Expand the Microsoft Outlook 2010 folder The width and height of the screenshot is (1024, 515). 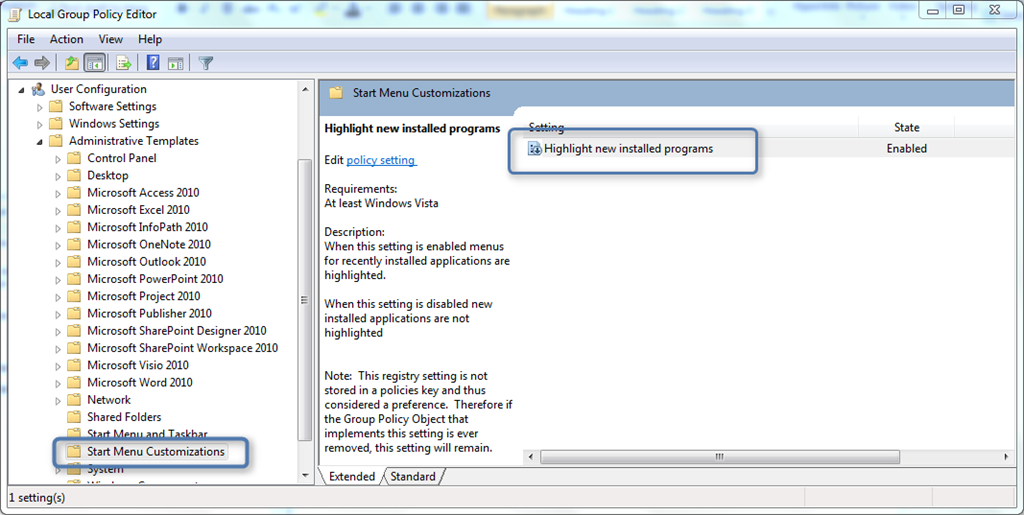click(x=58, y=262)
